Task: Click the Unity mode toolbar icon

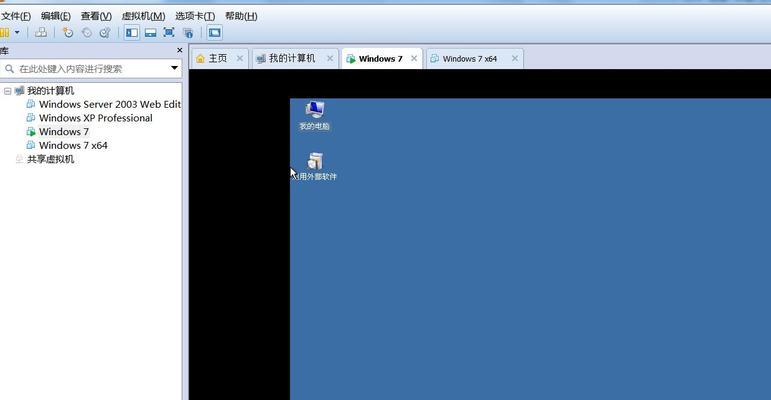Action: click(x=188, y=33)
